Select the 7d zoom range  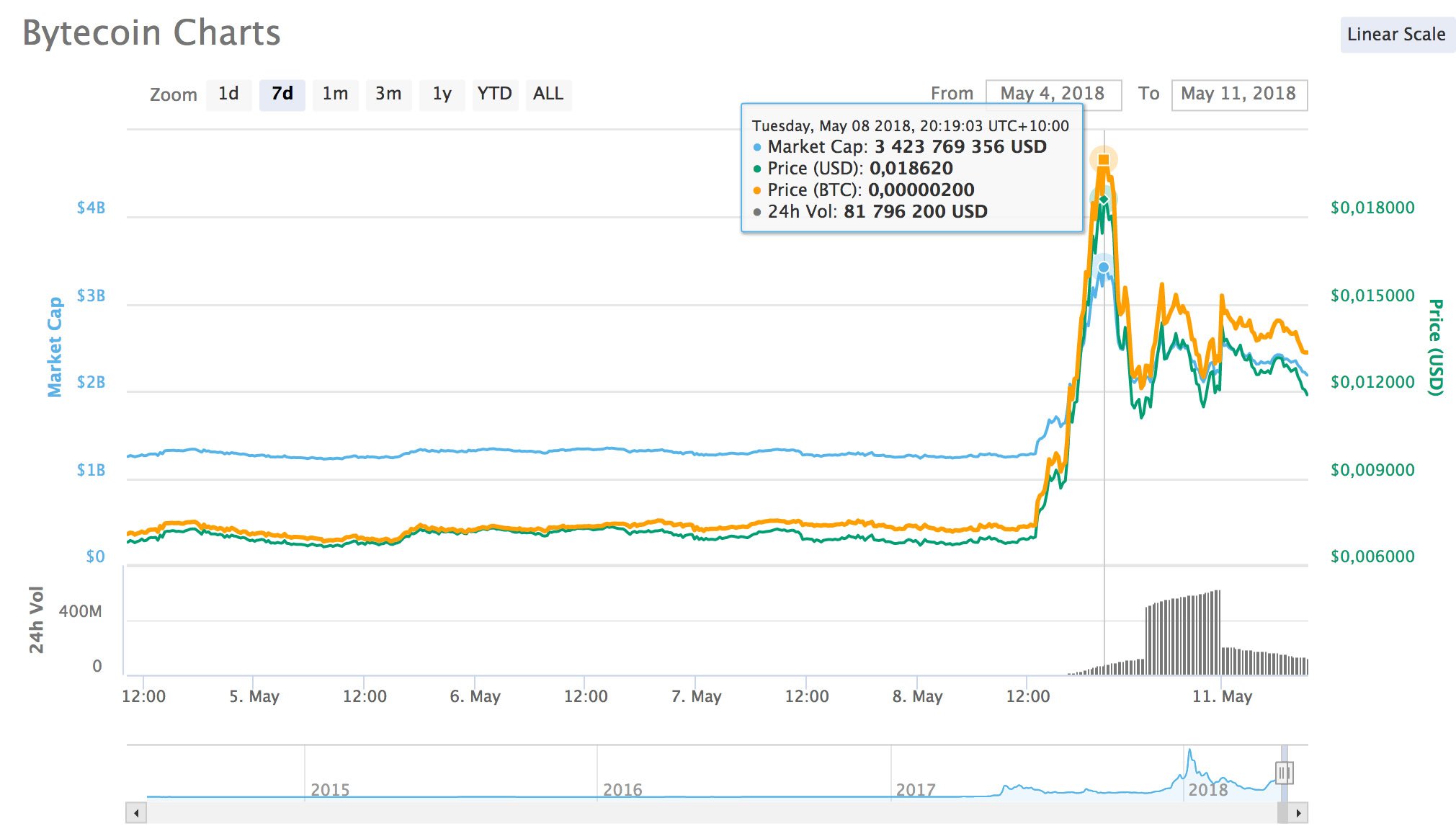282,94
